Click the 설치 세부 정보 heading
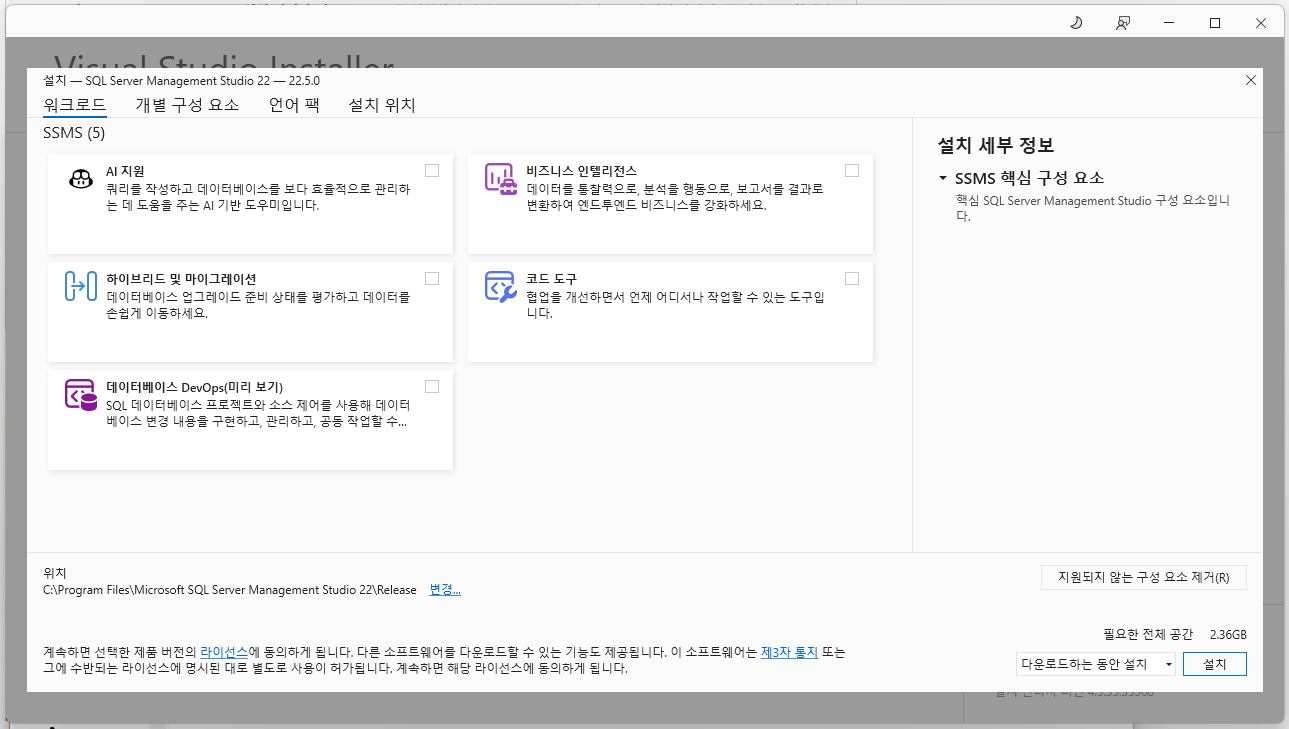 (x=996, y=146)
